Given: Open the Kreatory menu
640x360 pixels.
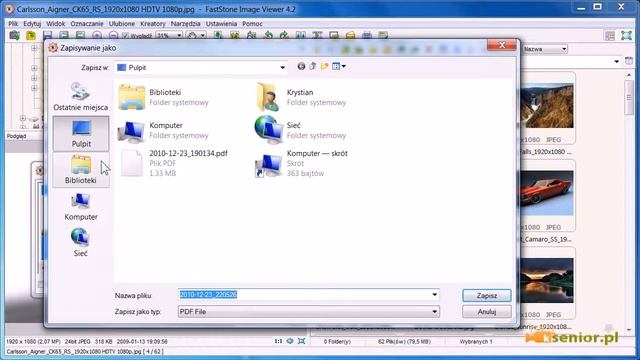Looking at the screenshot, I should tap(153, 24).
